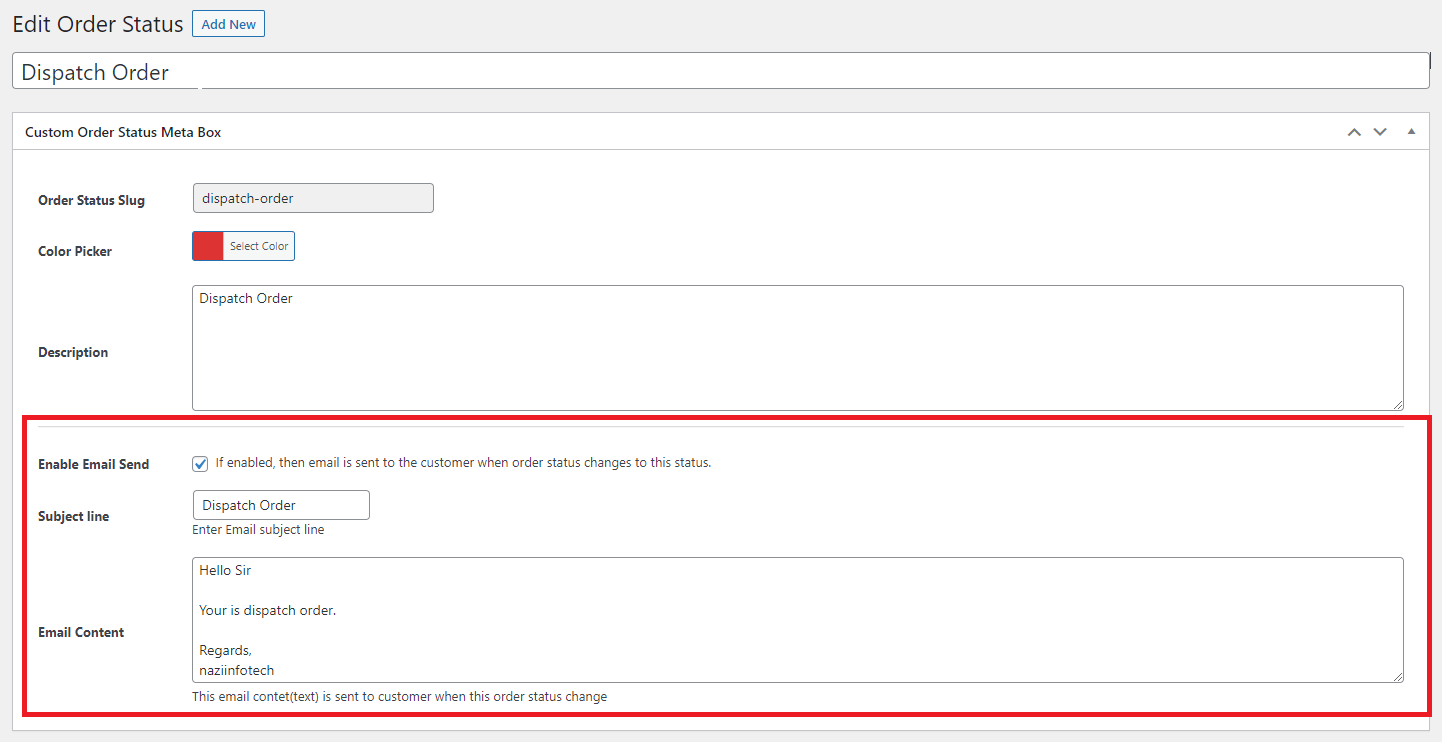
Task: Click the Subject line input field
Action: point(281,505)
